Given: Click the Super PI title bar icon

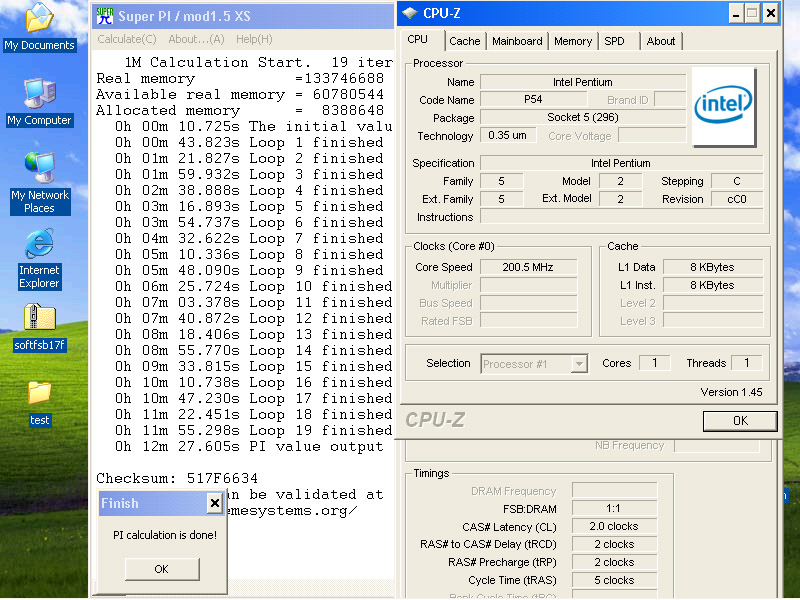Looking at the screenshot, I should [x=105, y=16].
